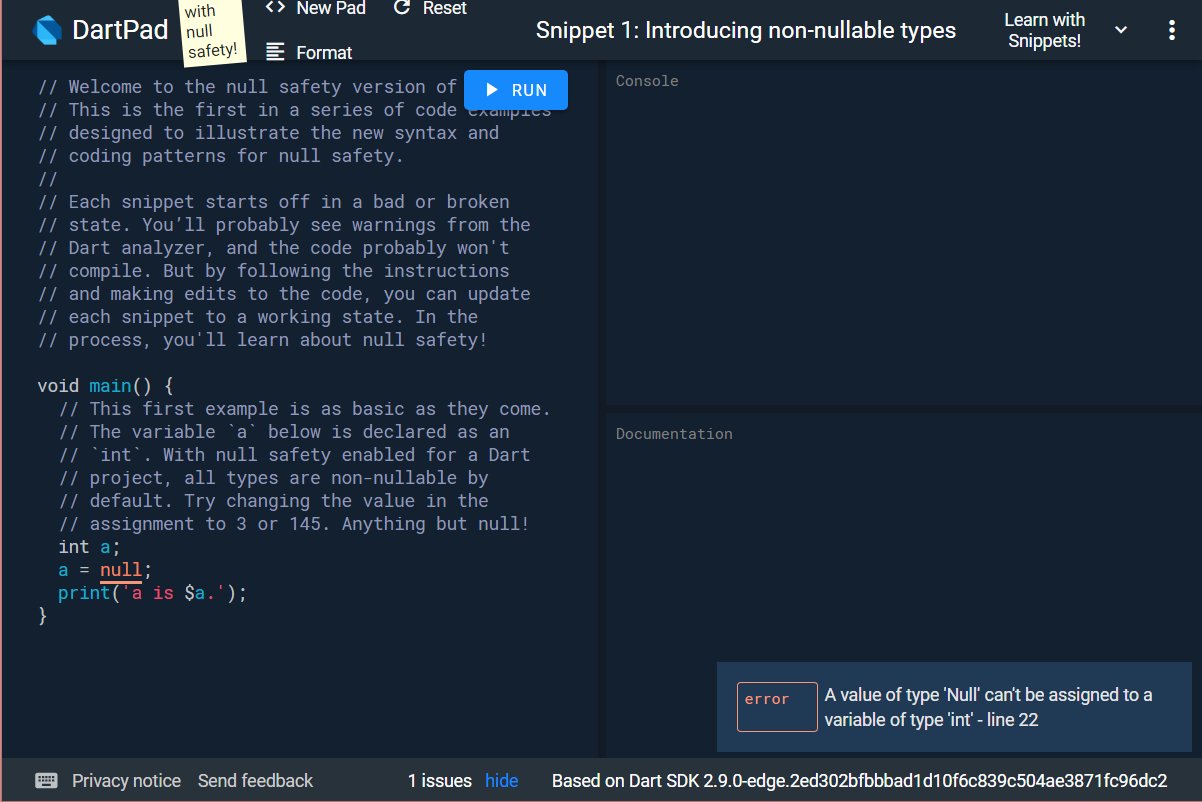Hide the issues panel
The image size is (1202, 802).
[502, 781]
